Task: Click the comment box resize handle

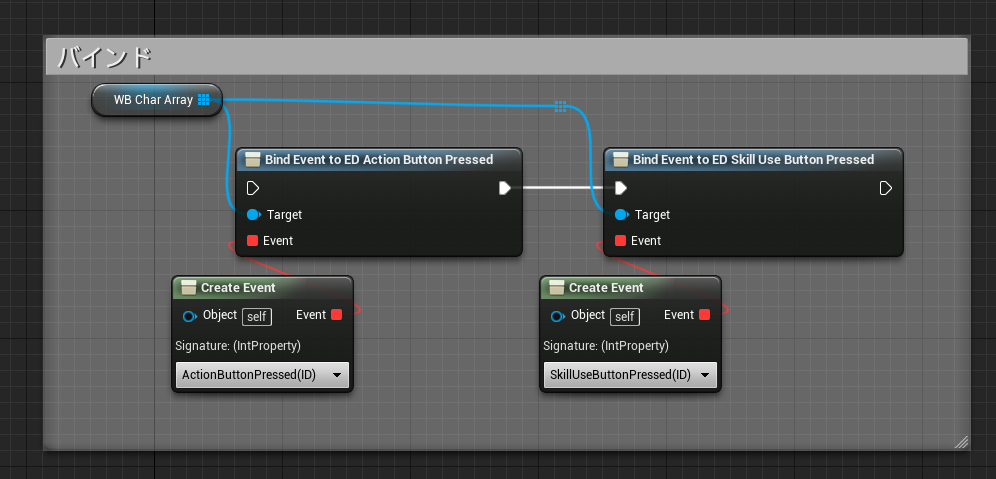Action: pyautogui.click(x=961, y=442)
